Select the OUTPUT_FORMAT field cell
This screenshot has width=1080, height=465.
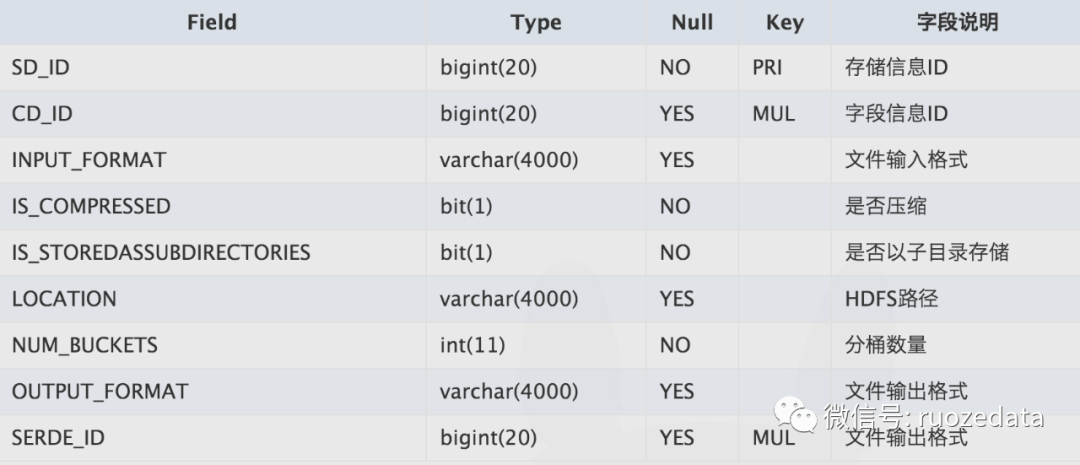pyautogui.click(x=100, y=391)
